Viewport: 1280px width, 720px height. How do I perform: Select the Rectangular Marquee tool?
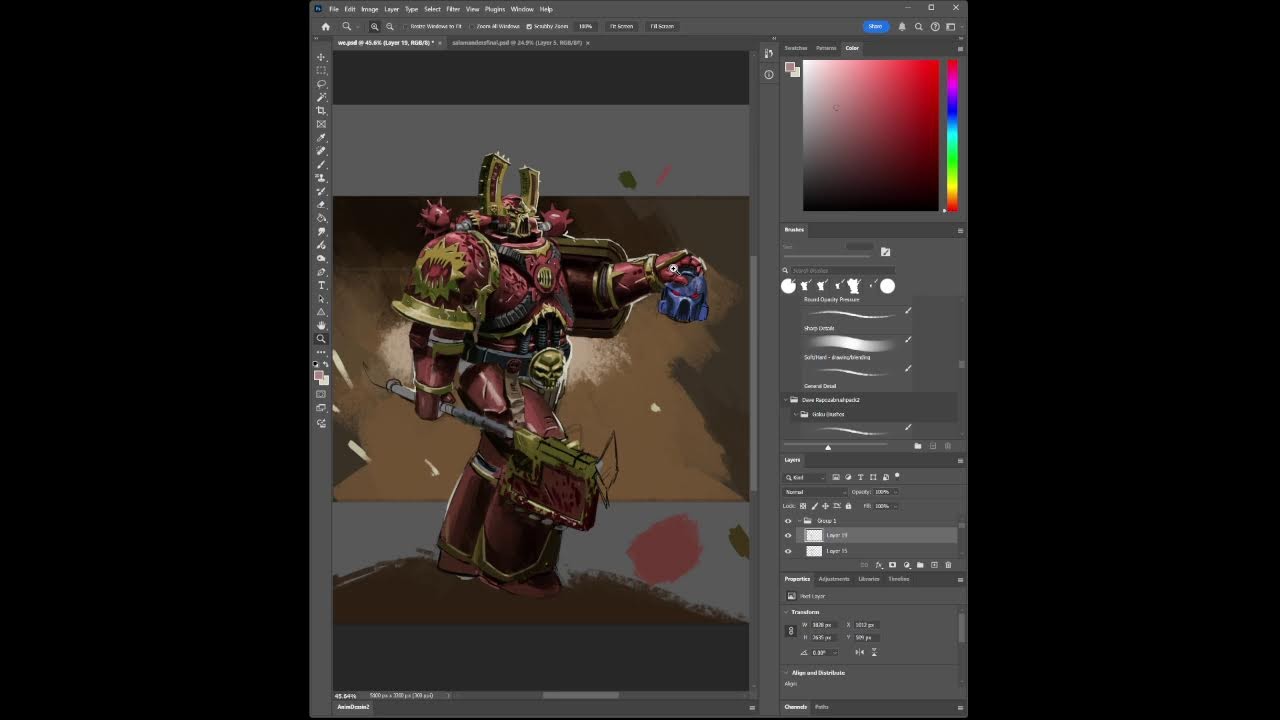321,70
